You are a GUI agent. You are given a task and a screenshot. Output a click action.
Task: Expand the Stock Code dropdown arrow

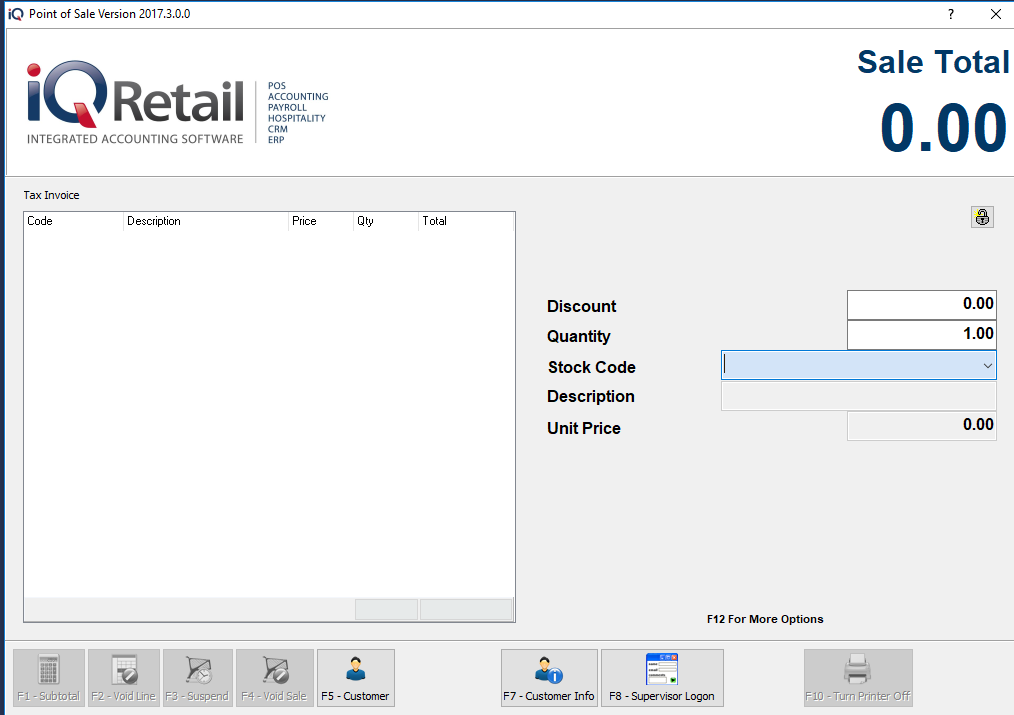pos(987,366)
